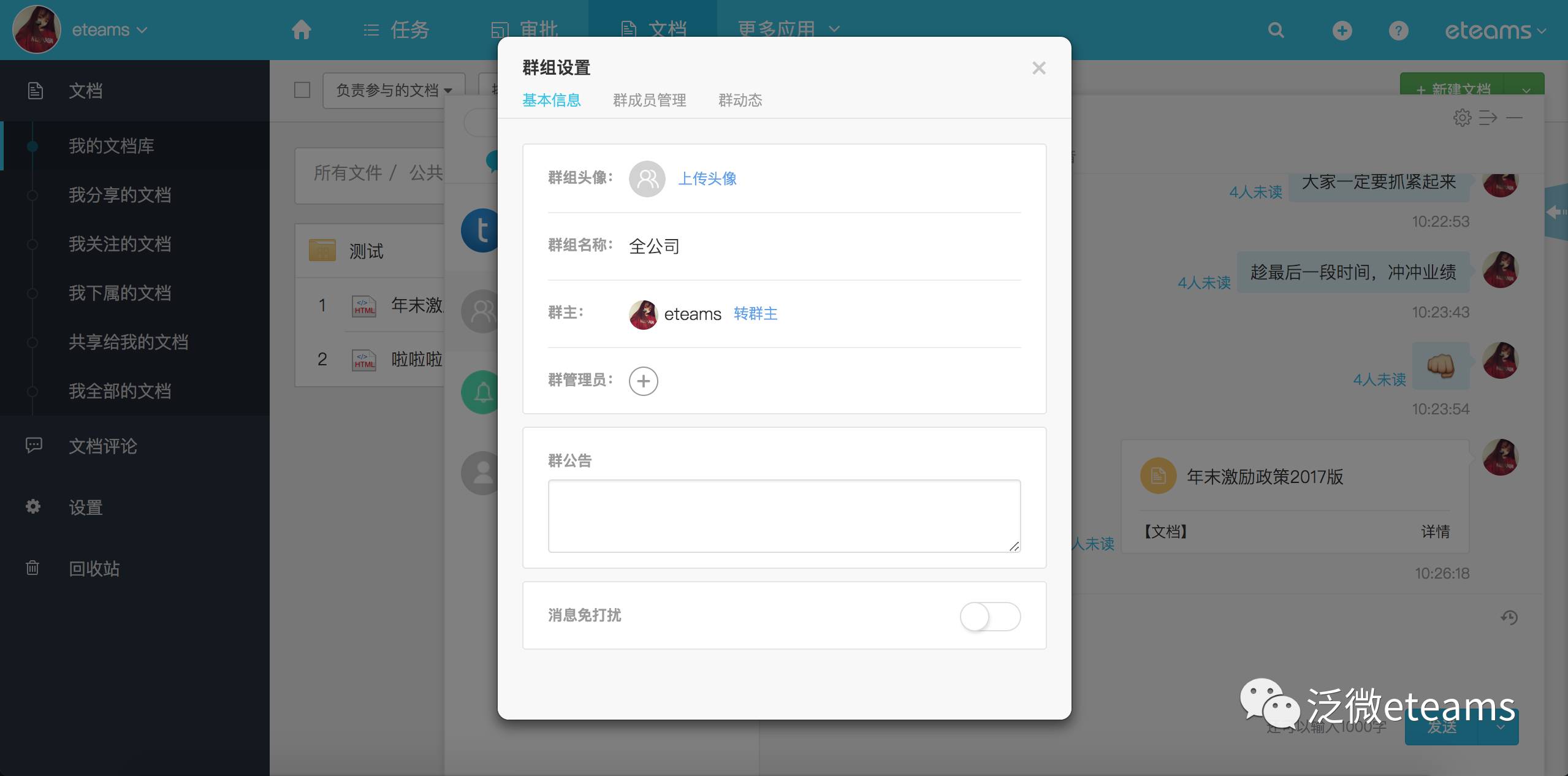Open the help question mark icon

coord(1398,30)
